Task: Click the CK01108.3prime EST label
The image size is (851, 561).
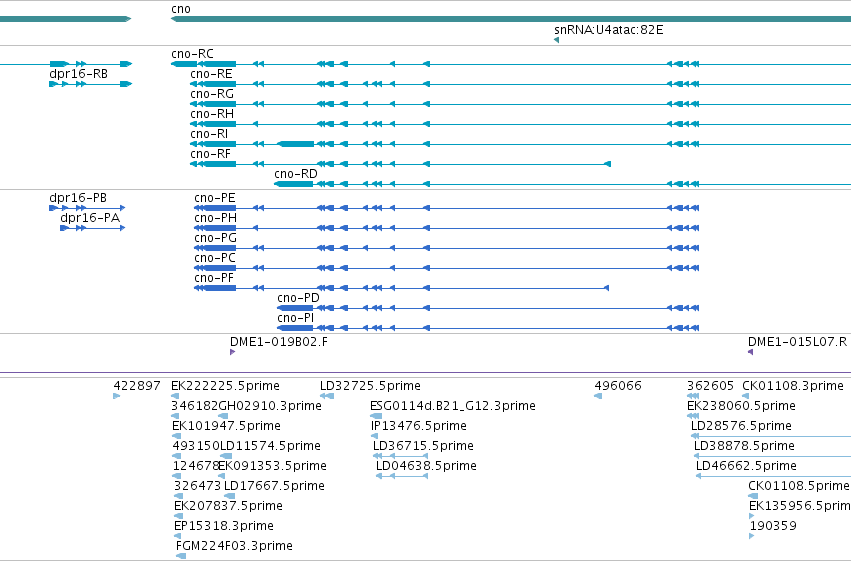Action: pyautogui.click(x=793, y=386)
